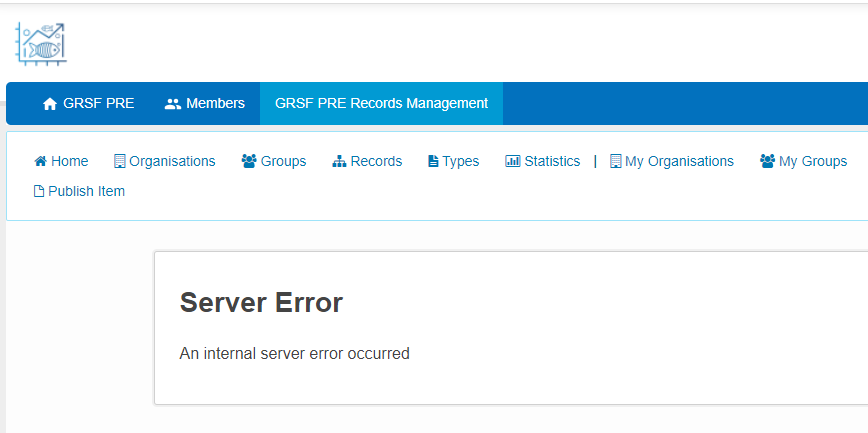Click the internal server error message text

pyautogui.click(x=294, y=353)
